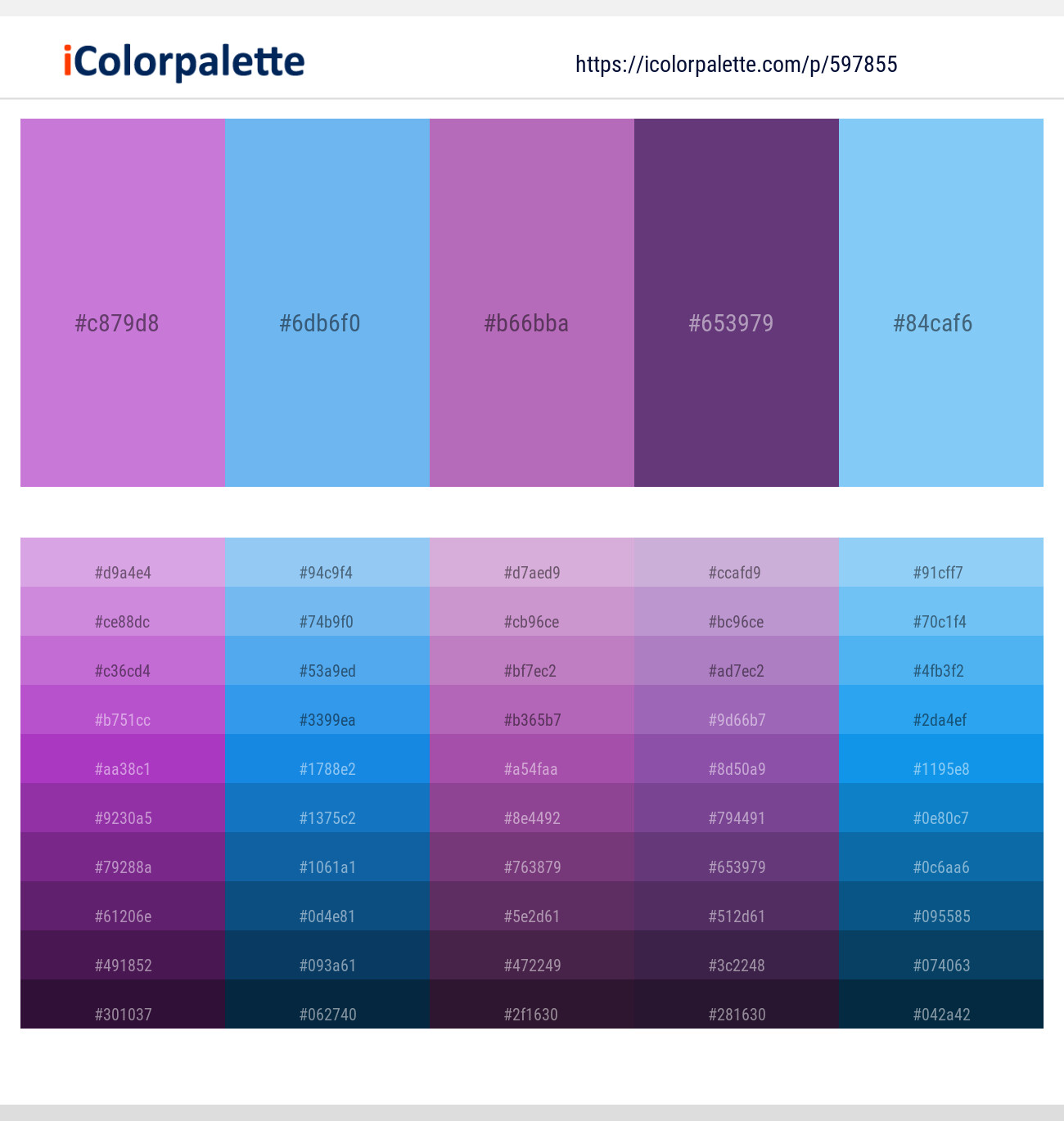Choose the #062740 darkest navy shade
The width and height of the screenshot is (1064, 1121).
click(327, 1004)
